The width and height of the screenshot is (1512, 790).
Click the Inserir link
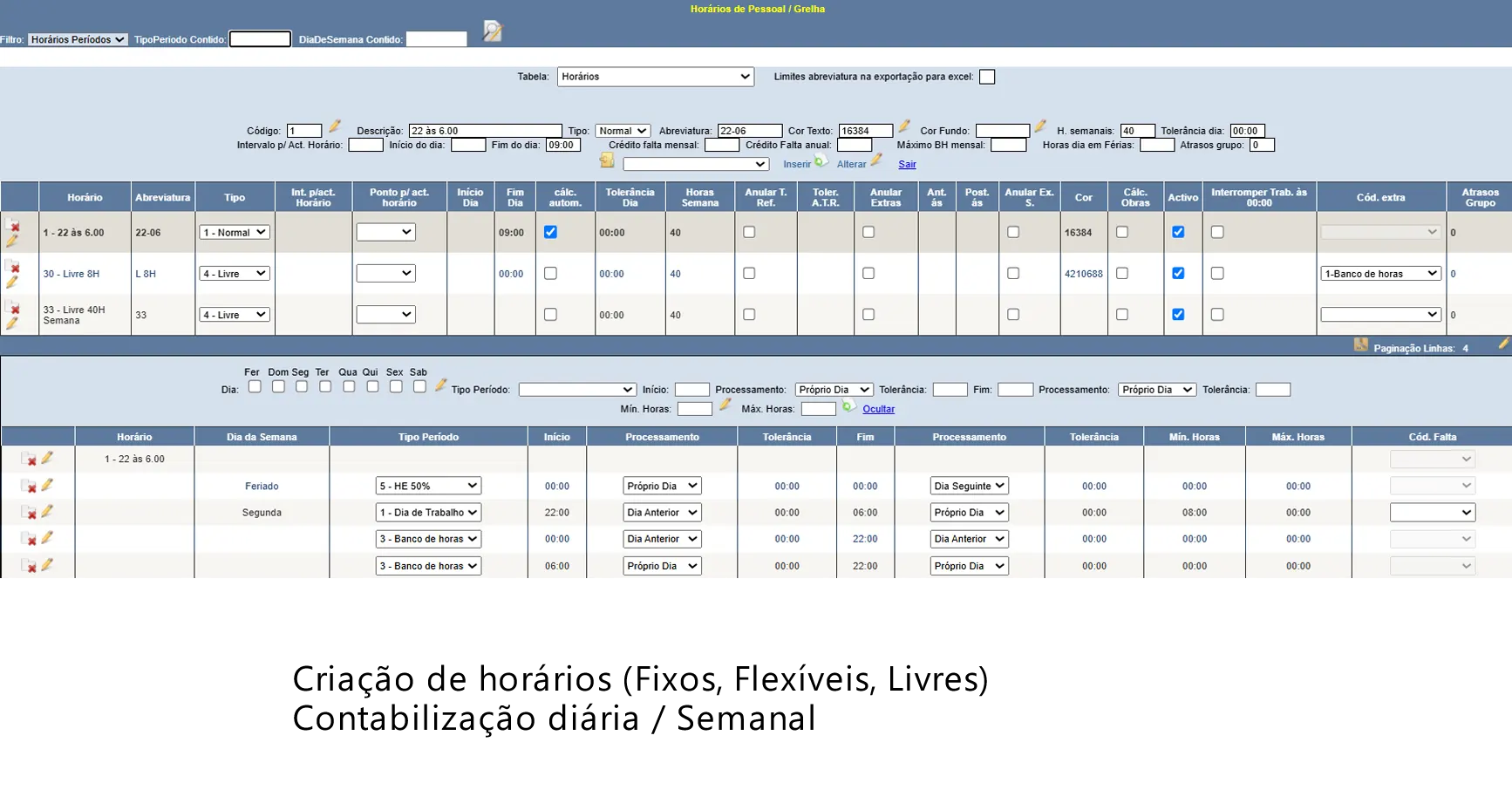797,164
